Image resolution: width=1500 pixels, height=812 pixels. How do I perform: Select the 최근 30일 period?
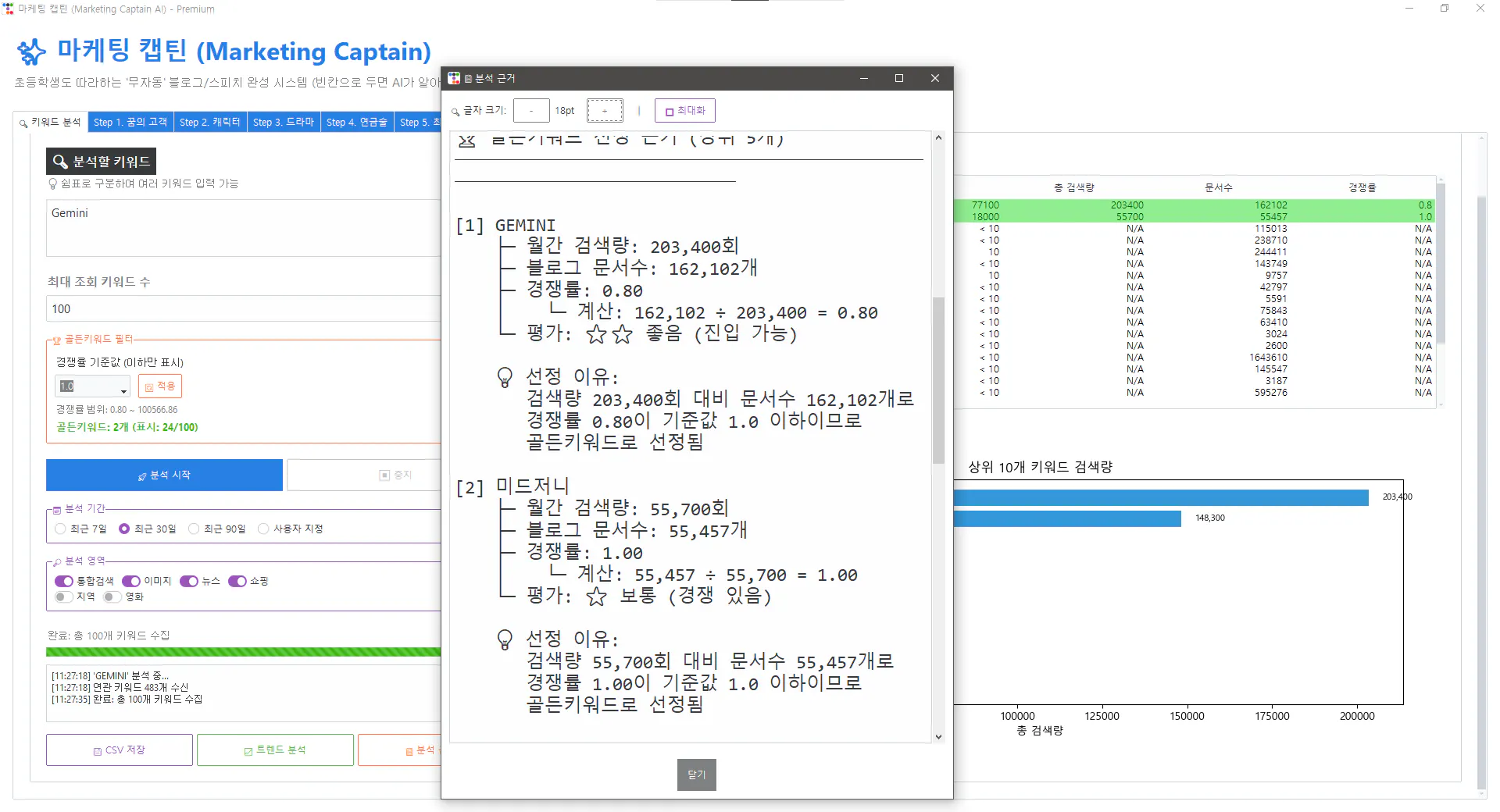tap(147, 529)
